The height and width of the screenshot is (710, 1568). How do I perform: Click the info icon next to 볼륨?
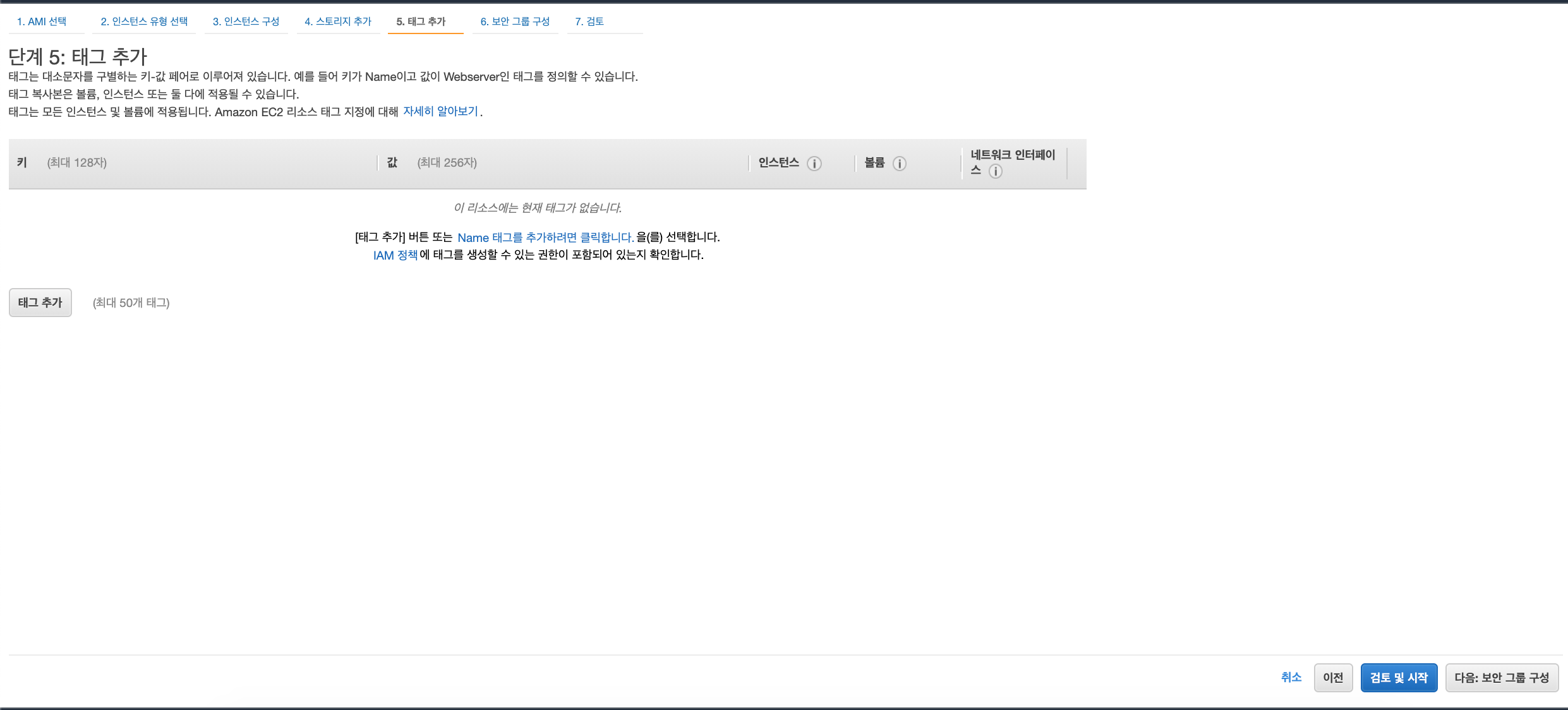pyautogui.click(x=900, y=164)
